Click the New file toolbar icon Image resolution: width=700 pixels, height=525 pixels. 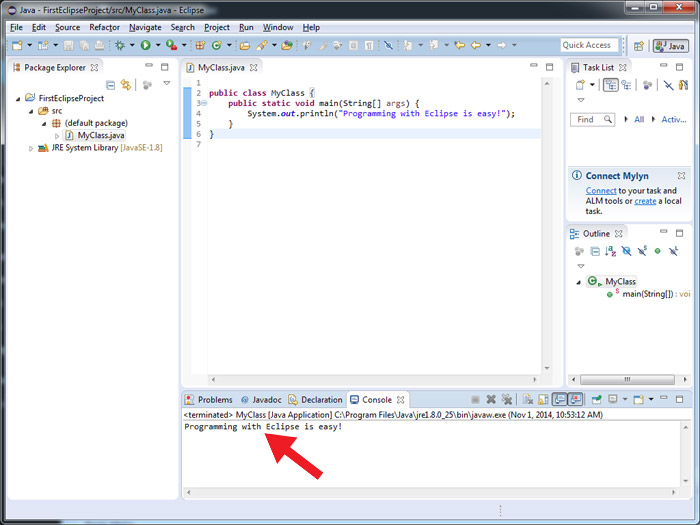pyautogui.click(x=17, y=45)
